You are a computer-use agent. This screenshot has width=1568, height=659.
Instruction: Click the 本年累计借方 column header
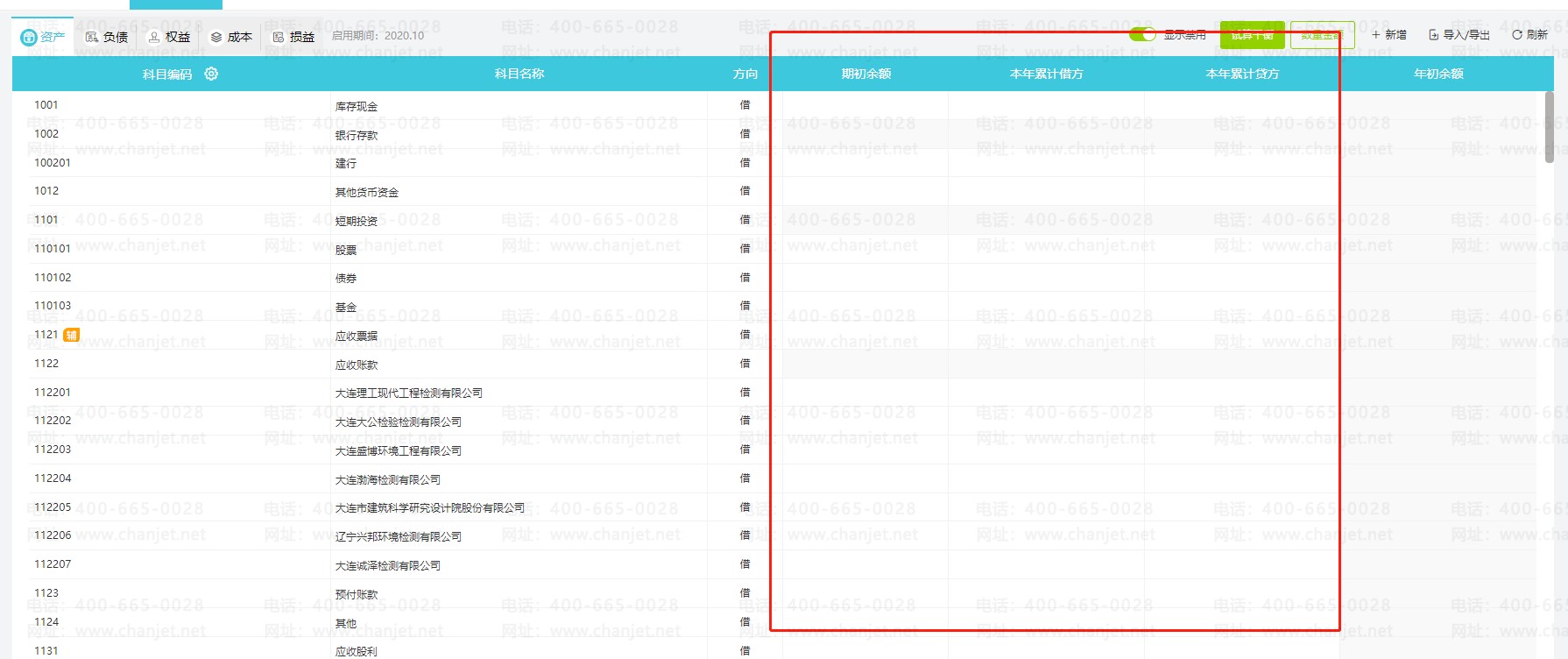(1047, 74)
